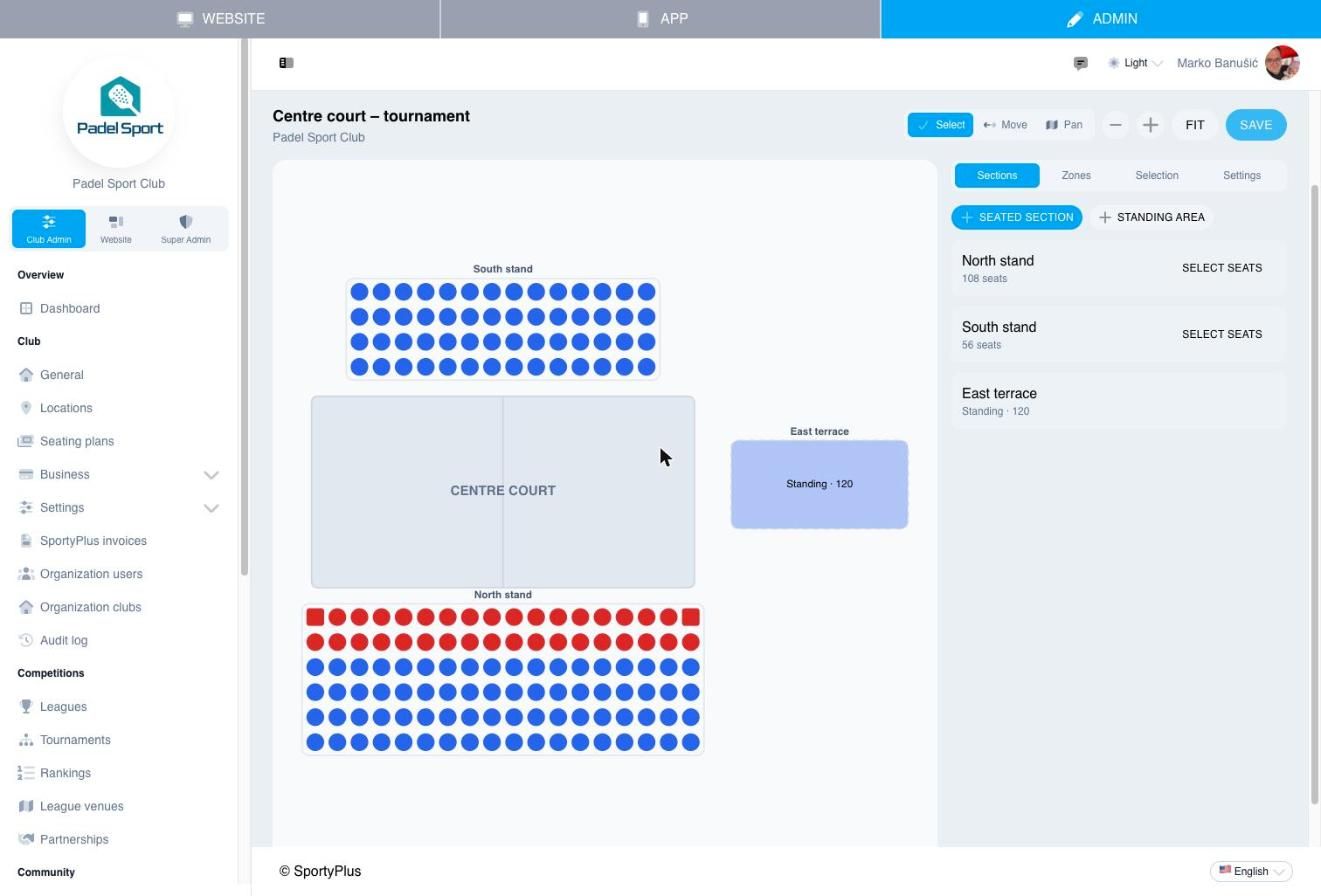The height and width of the screenshot is (896, 1321).
Task: Switch to Move tool mode
Action: pos(1005,125)
